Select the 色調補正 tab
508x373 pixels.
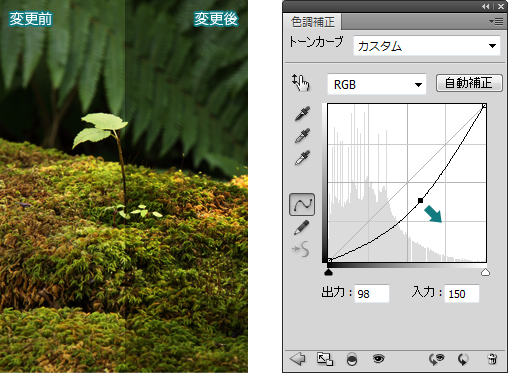[x=312, y=22]
